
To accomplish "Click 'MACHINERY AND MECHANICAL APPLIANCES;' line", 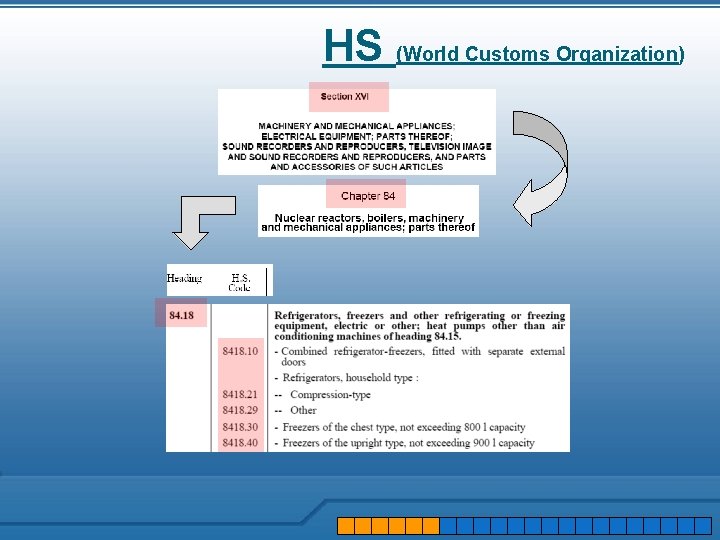I will (x=356, y=126).
